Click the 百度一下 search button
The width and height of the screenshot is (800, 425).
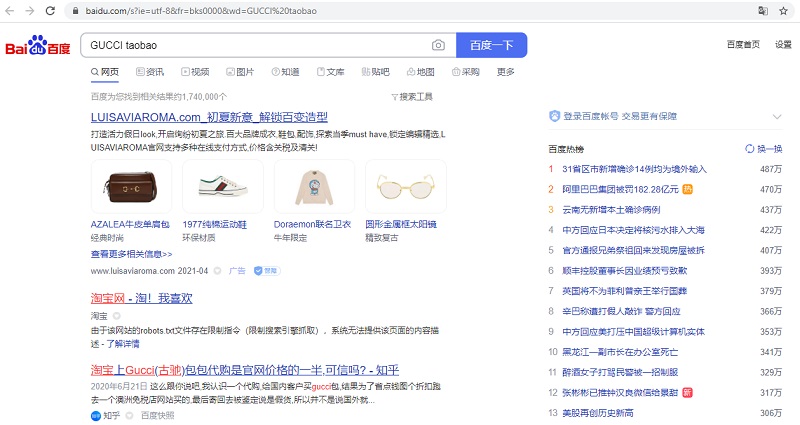(491, 45)
